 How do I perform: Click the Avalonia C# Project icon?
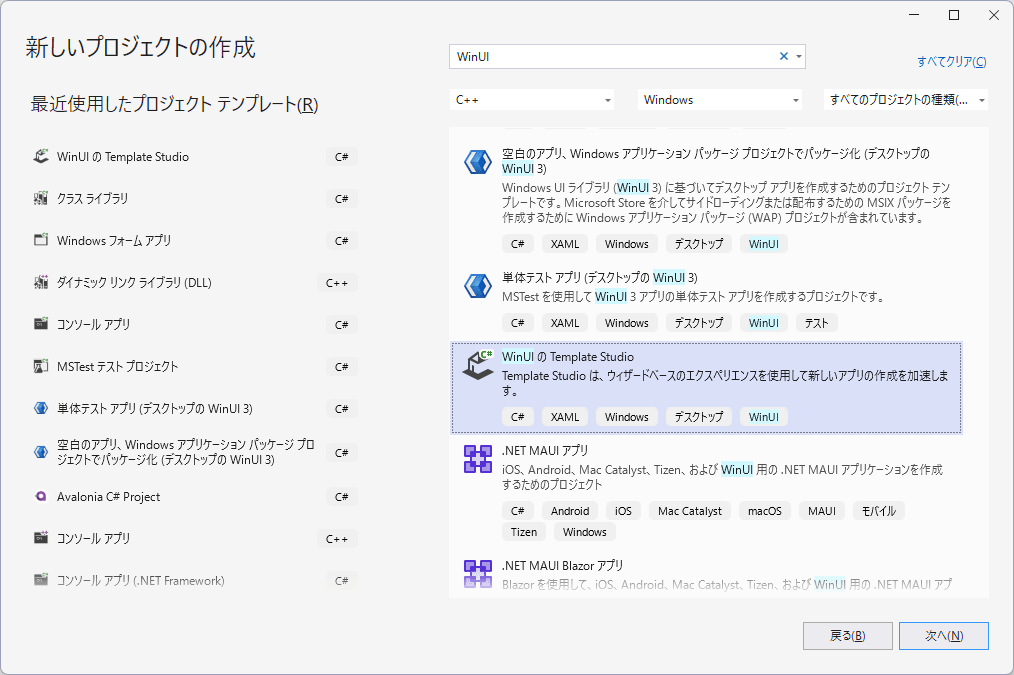41,497
